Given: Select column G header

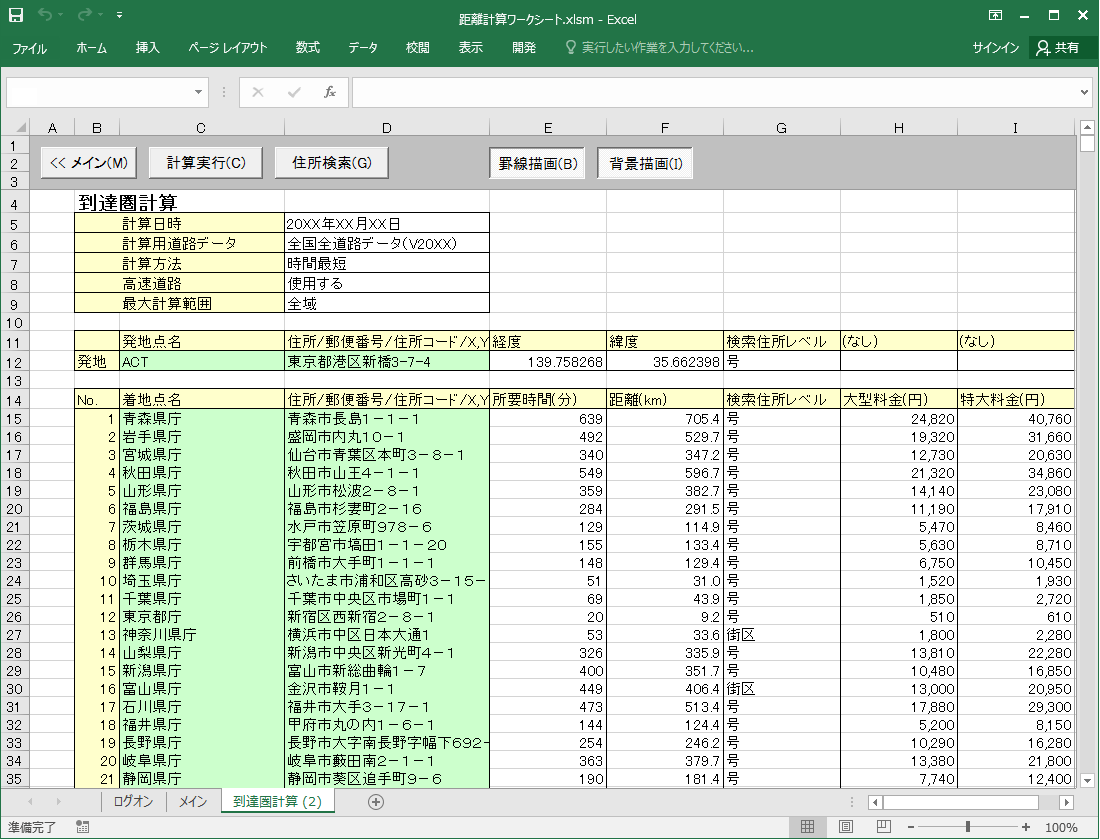Looking at the screenshot, I should click(782, 128).
